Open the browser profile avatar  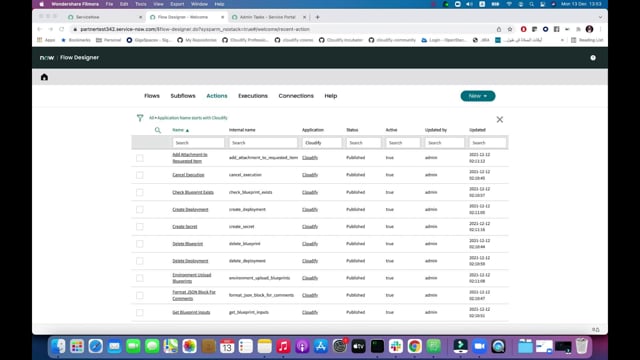click(x=589, y=29)
